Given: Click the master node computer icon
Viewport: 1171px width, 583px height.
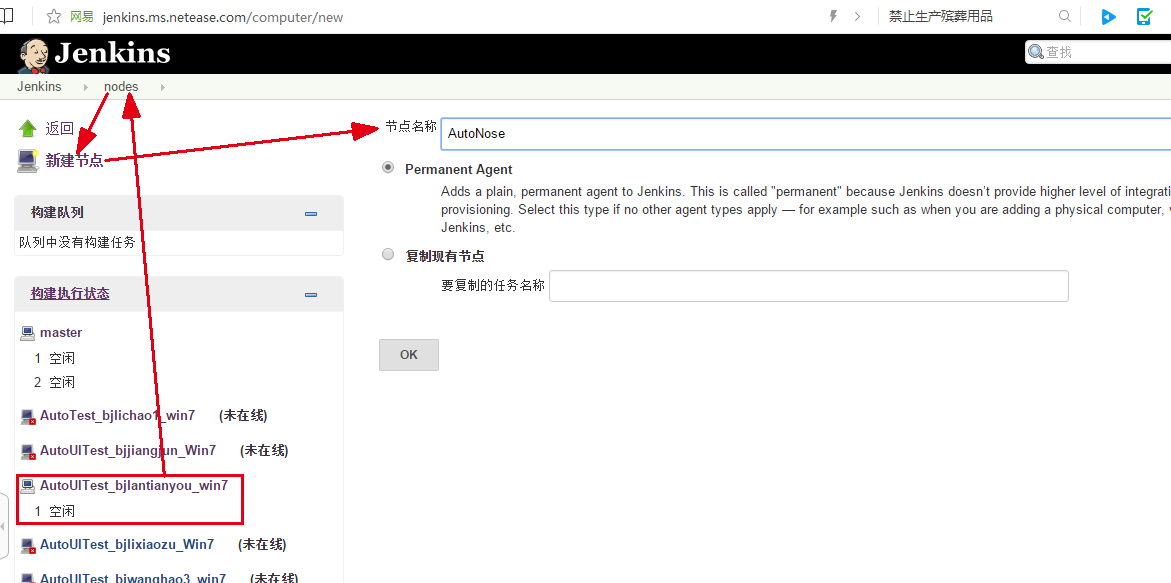Looking at the screenshot, I should (28, 333).
